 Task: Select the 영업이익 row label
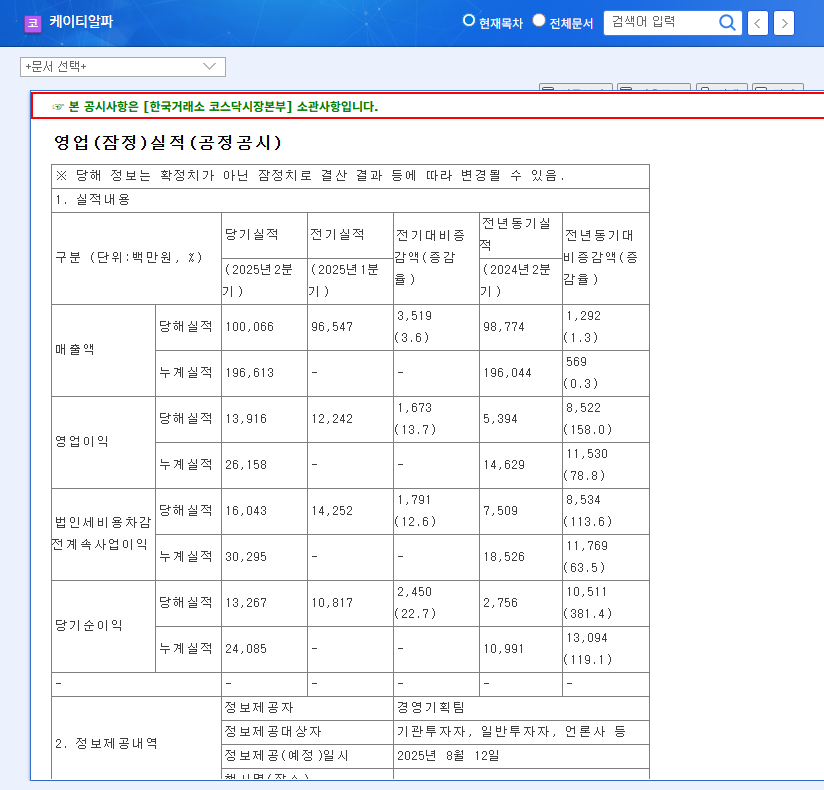(x=82, y=442)
